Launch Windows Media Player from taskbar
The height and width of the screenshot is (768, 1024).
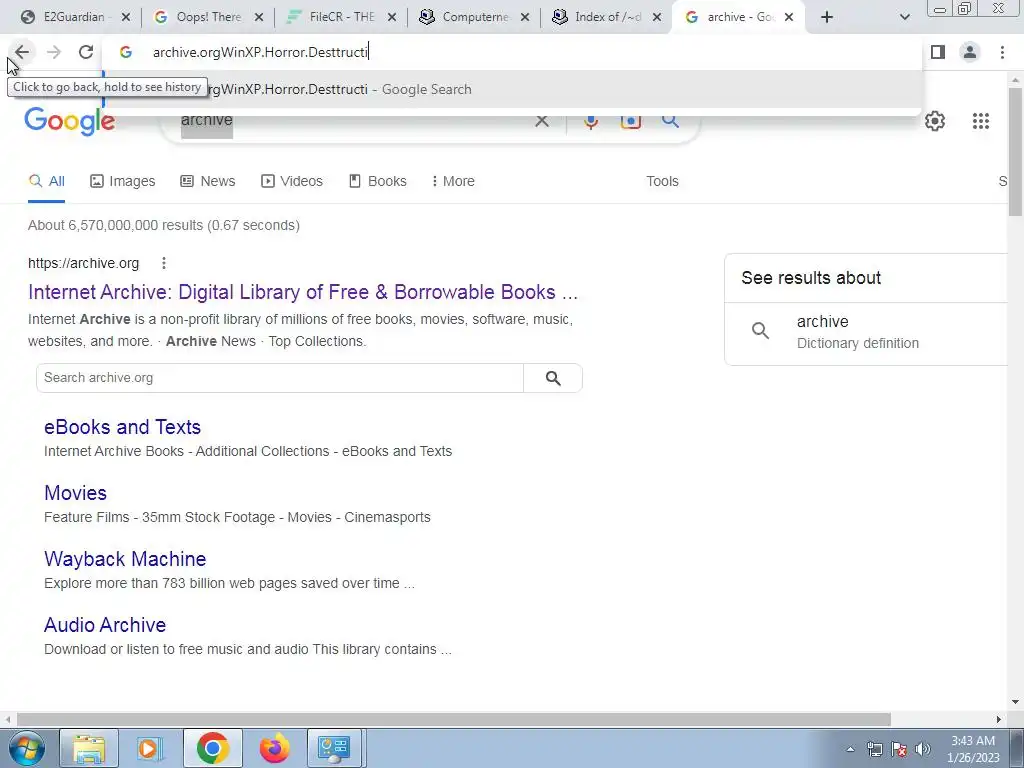click(150, 748)
